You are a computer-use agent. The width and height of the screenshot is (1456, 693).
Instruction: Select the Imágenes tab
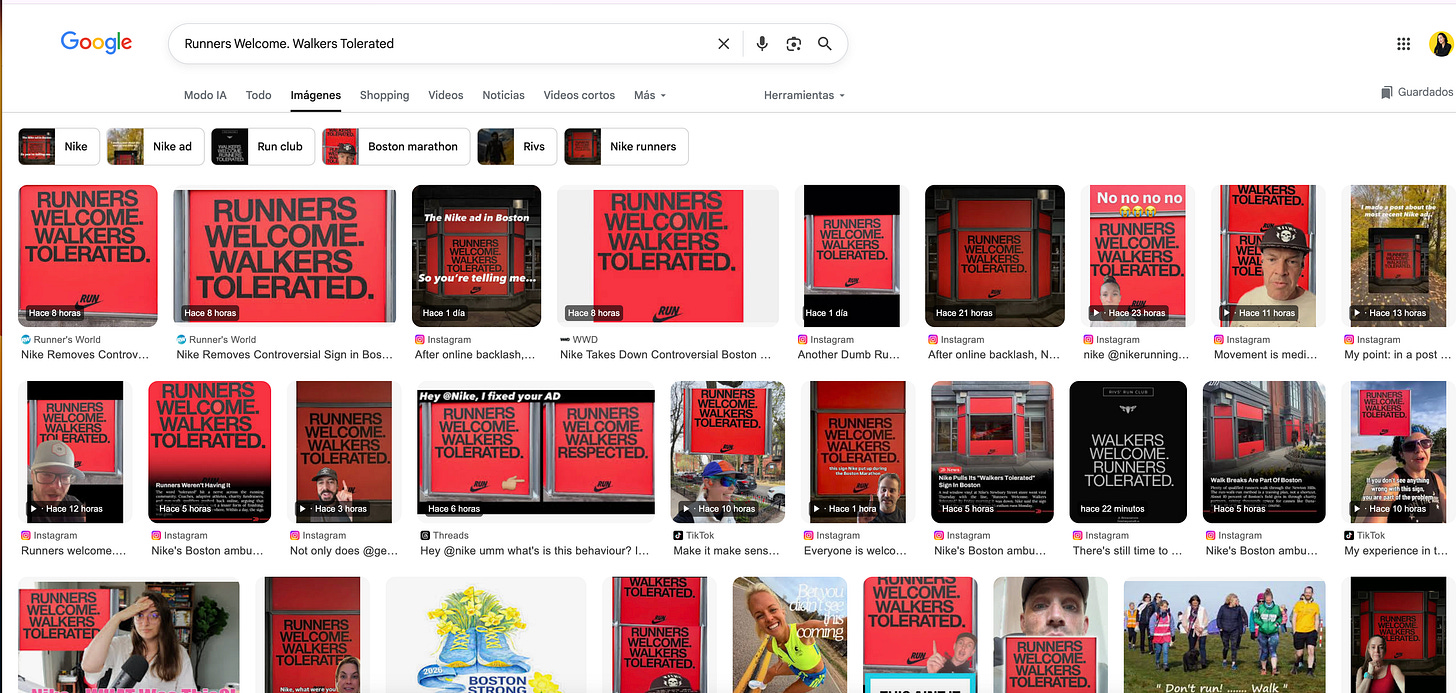315,95
